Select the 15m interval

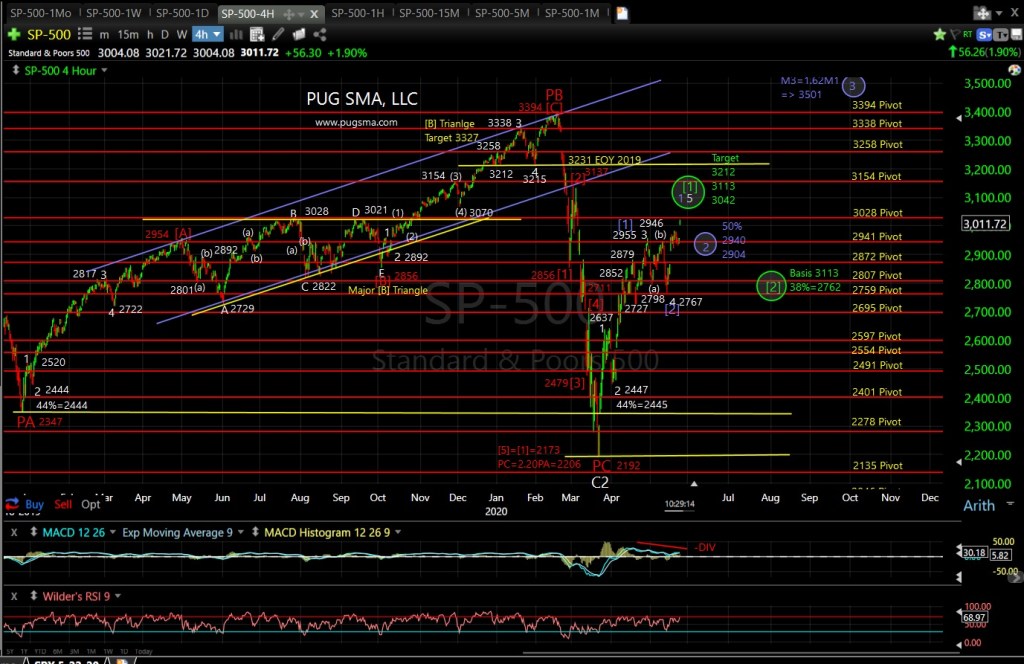(x=128, y=35)
